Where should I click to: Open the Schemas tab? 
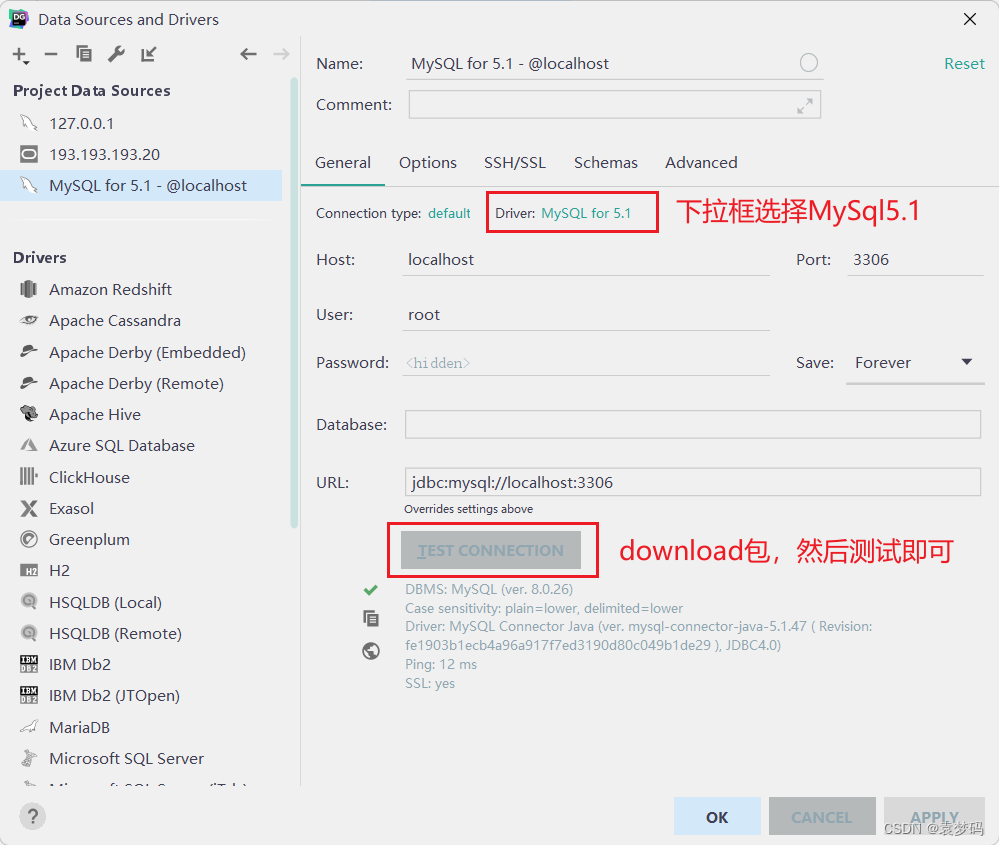pos(605,162)
